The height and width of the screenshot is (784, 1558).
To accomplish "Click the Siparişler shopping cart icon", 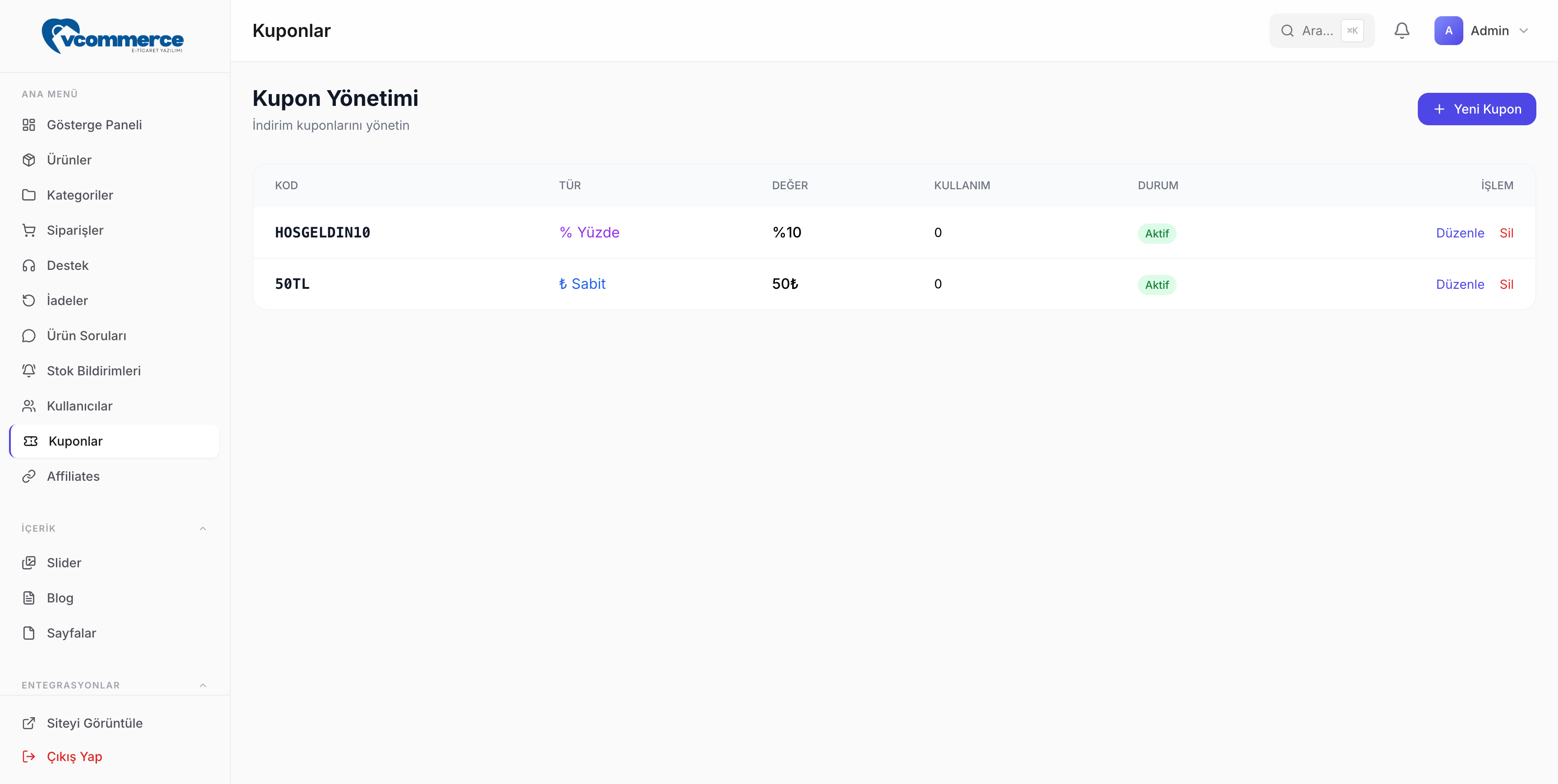I will [28, 230].
